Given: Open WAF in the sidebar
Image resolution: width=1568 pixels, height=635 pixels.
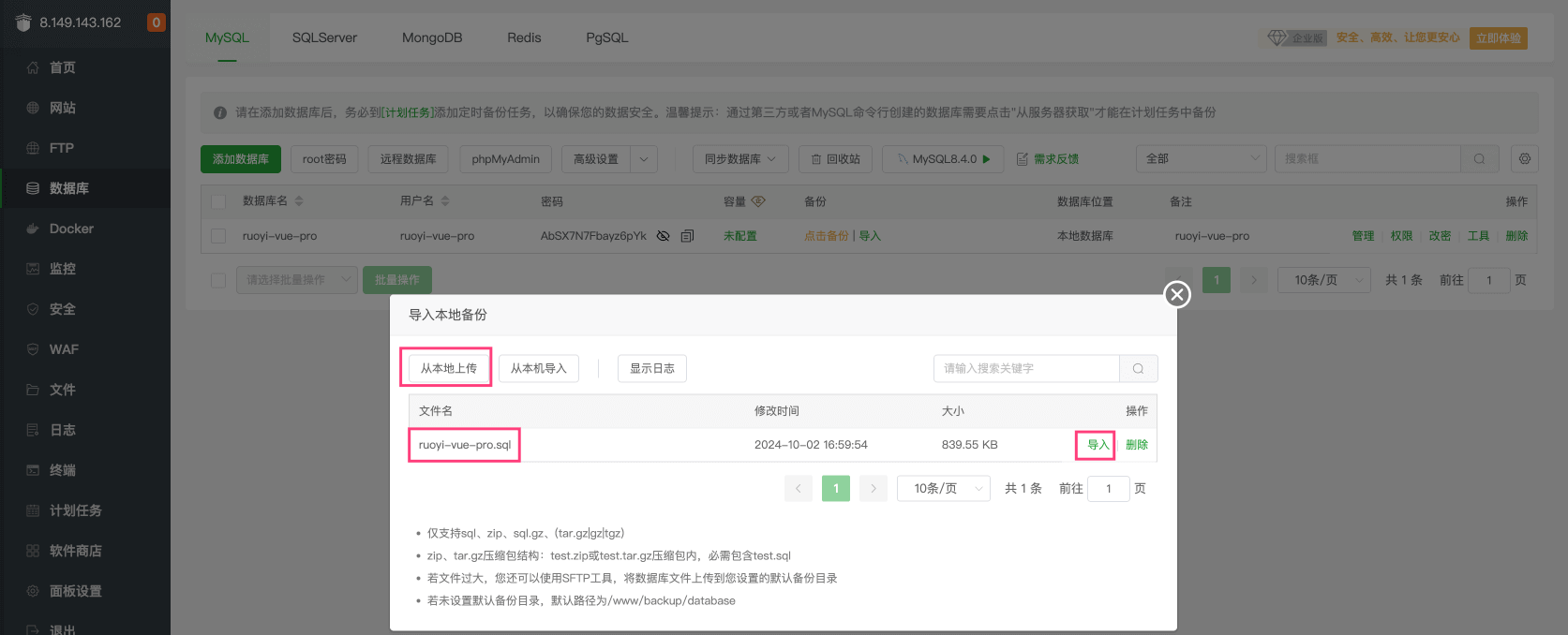Looking at the screenshot, I should (64, 349).
